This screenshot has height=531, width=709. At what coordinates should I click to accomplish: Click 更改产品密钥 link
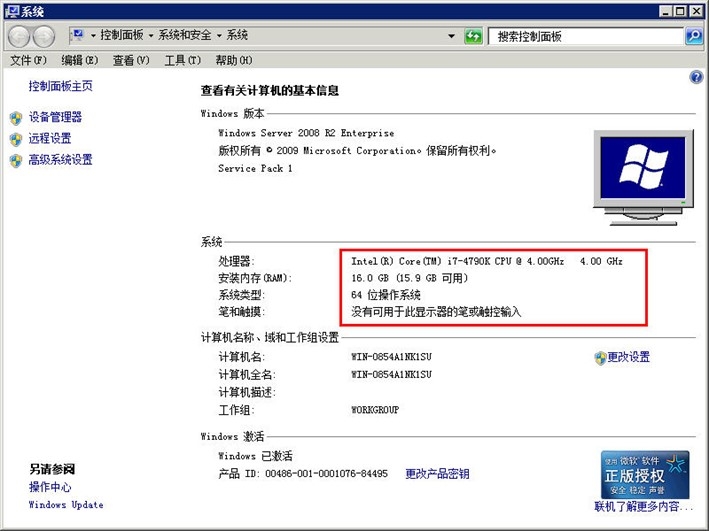tap(437, 474)
